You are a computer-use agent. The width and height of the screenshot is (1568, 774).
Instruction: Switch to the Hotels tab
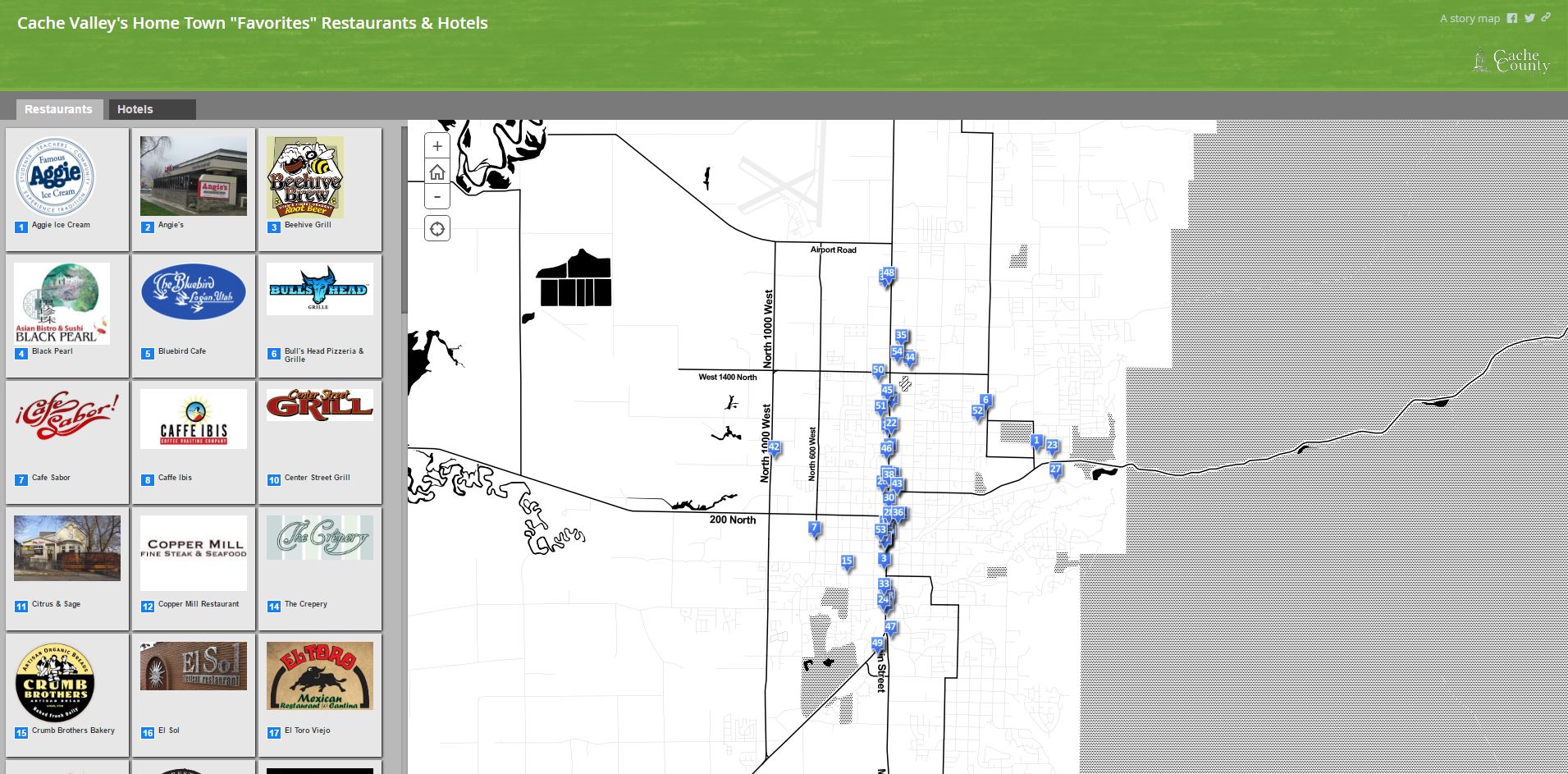click(152, 109)
